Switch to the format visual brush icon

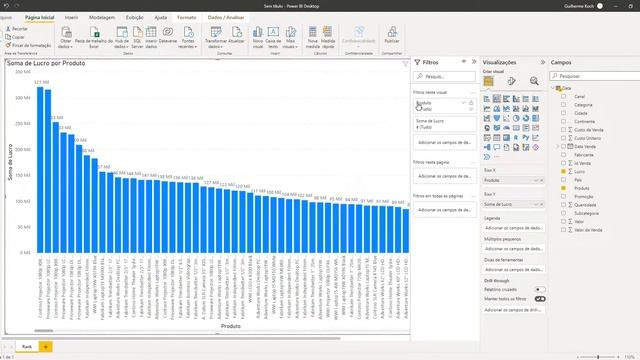pyautogui.click(x=511, y=81)
